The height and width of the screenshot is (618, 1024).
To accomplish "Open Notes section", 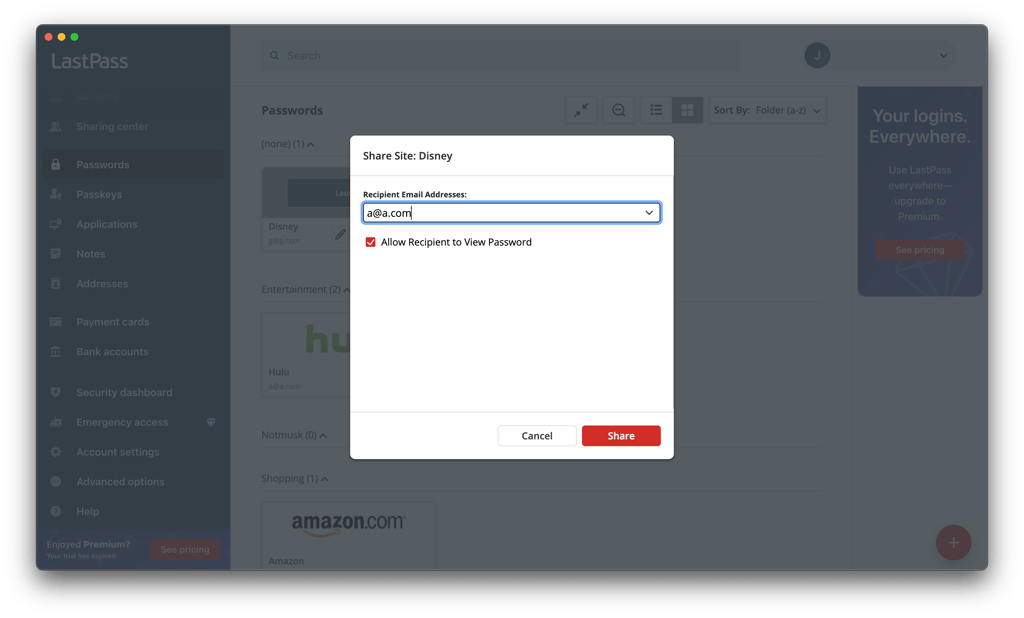I will pos(90,254).
